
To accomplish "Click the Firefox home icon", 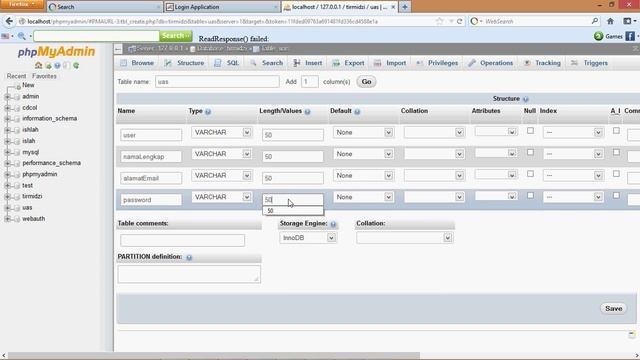I will (x=610, y=21).
